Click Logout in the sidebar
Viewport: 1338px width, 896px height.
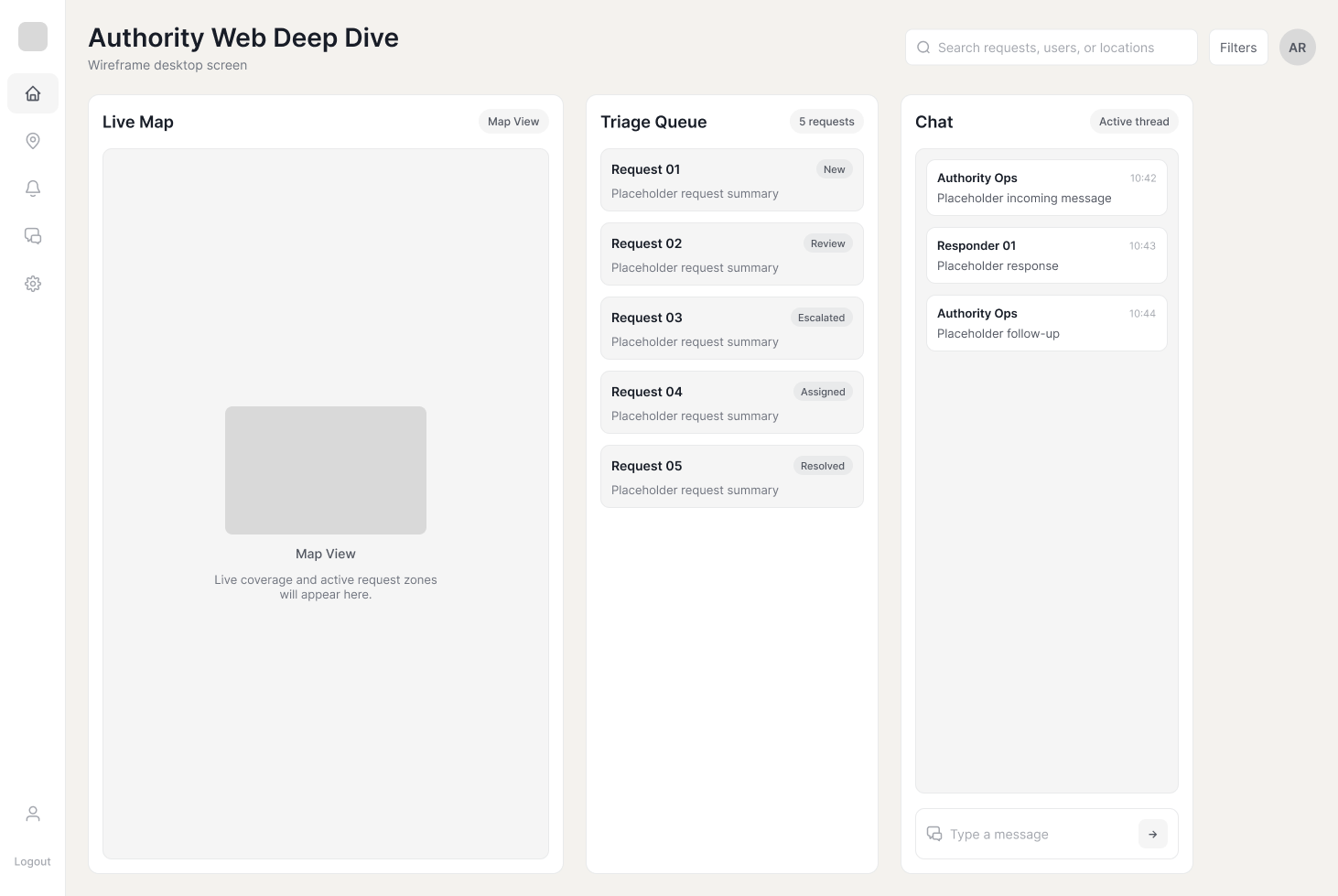[33, 861]
